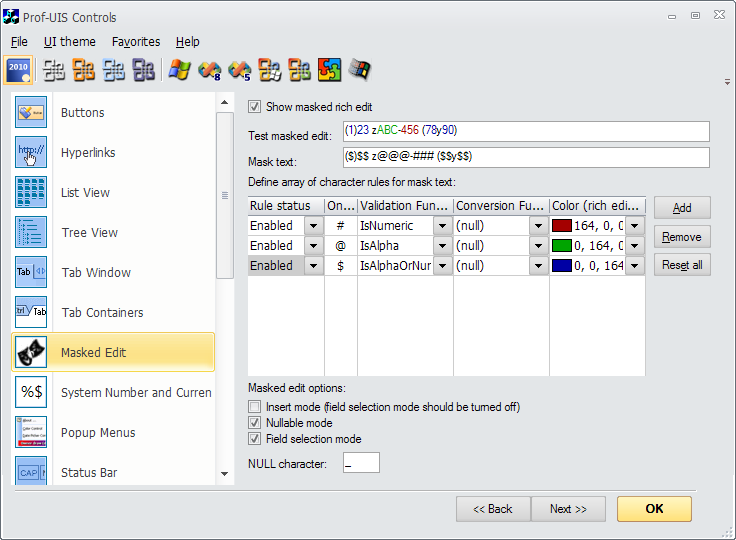The width and height of the screenshot is (736, 540).
Task: Click the Reset all button
Action: pos(682,265)
